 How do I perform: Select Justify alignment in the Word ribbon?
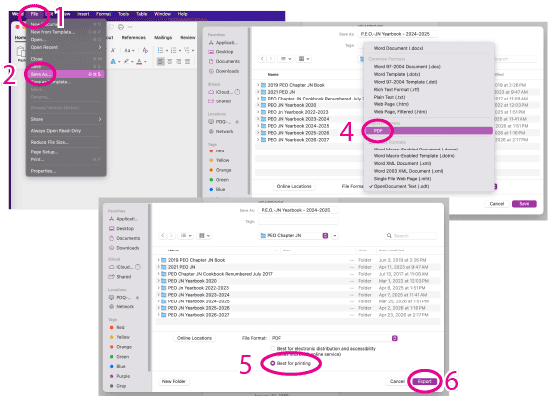tap(188, 62)
